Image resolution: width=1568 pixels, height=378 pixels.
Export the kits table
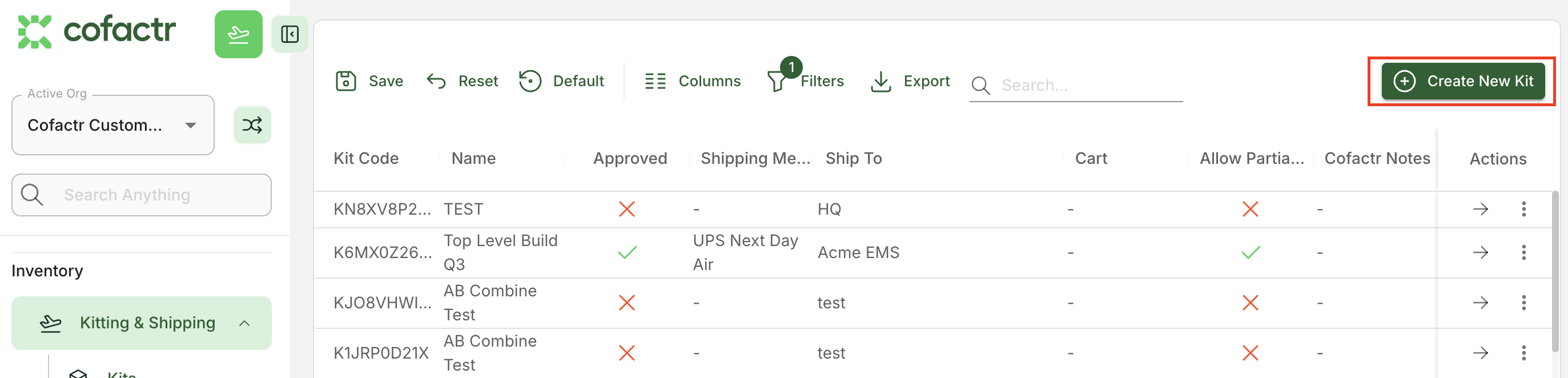[x=910, y=81]
